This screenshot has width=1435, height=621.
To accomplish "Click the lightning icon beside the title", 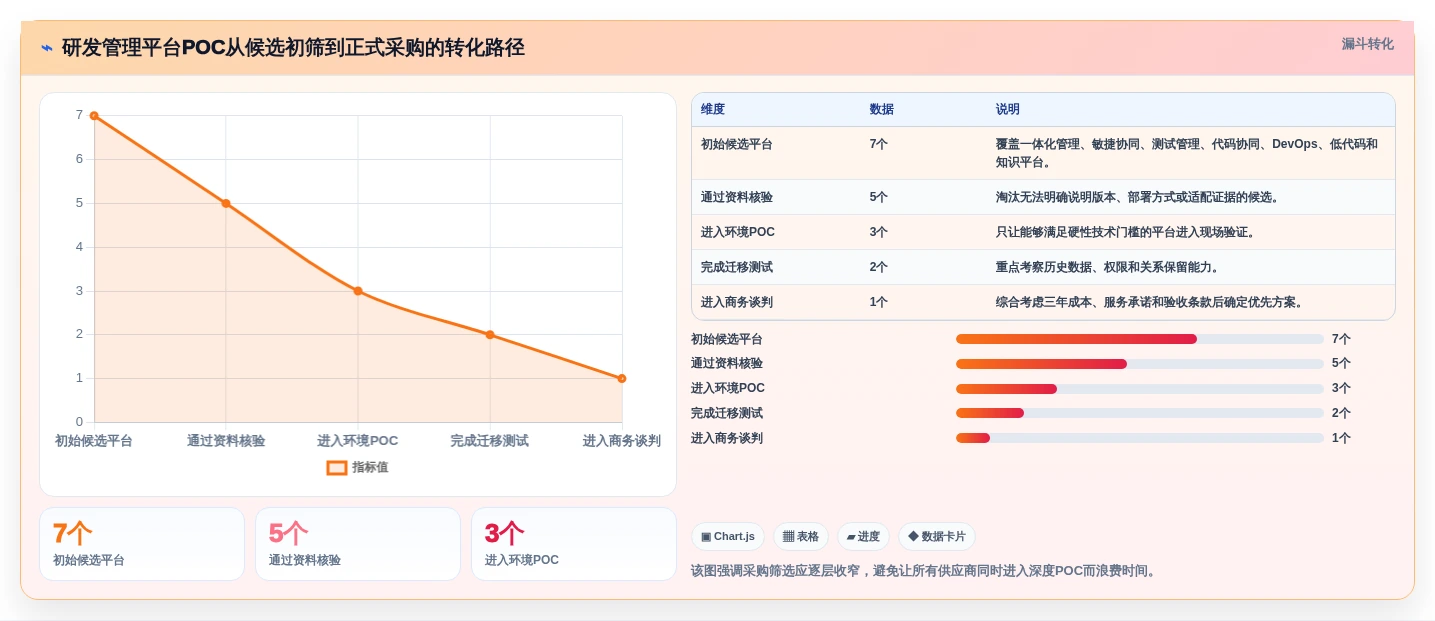I will (x=47, y=48).
